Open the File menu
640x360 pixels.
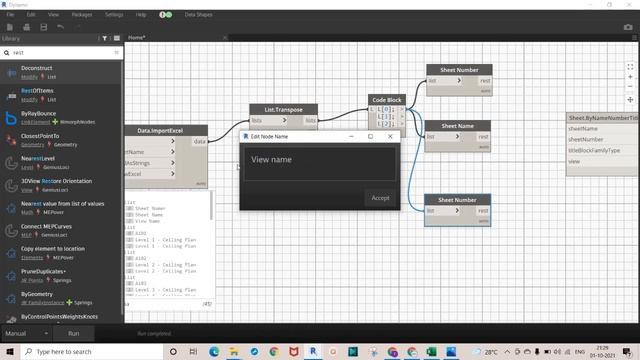point(10,15)
